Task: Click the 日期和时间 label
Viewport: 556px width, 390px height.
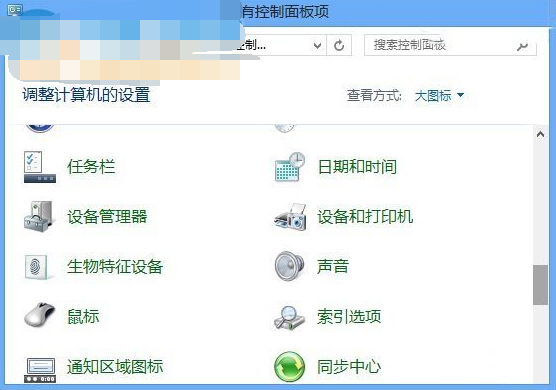Action: click(x=357, y=167)
